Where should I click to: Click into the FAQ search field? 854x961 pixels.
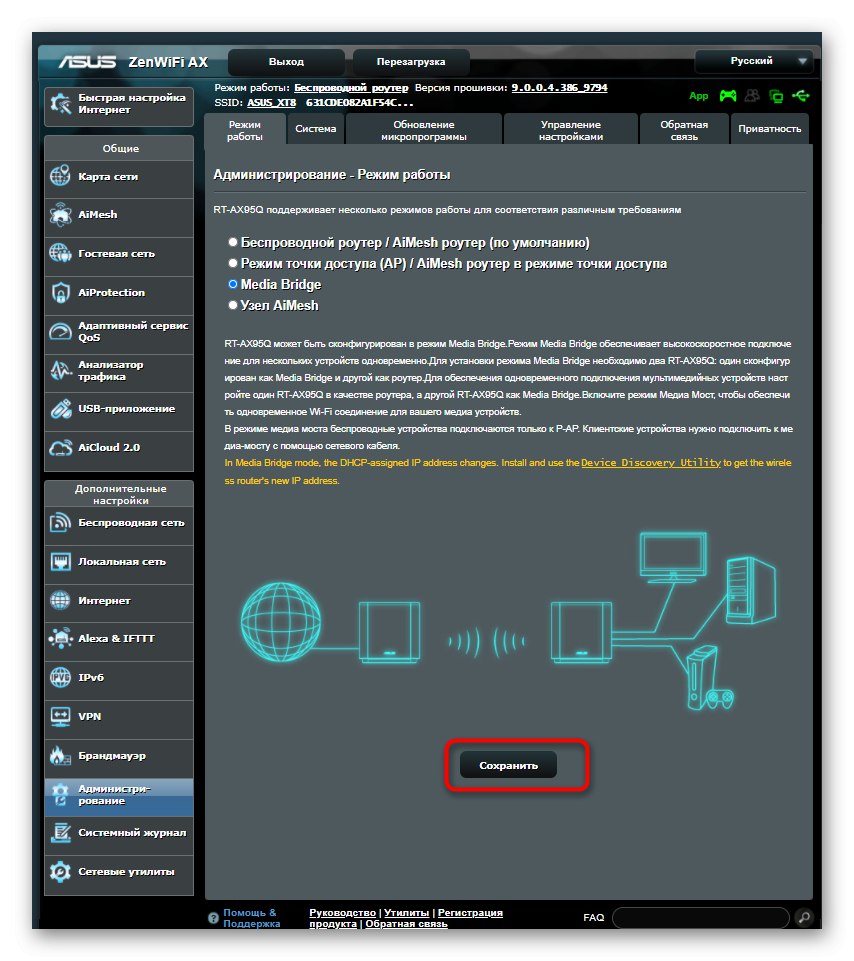click(x=701, y=917)
